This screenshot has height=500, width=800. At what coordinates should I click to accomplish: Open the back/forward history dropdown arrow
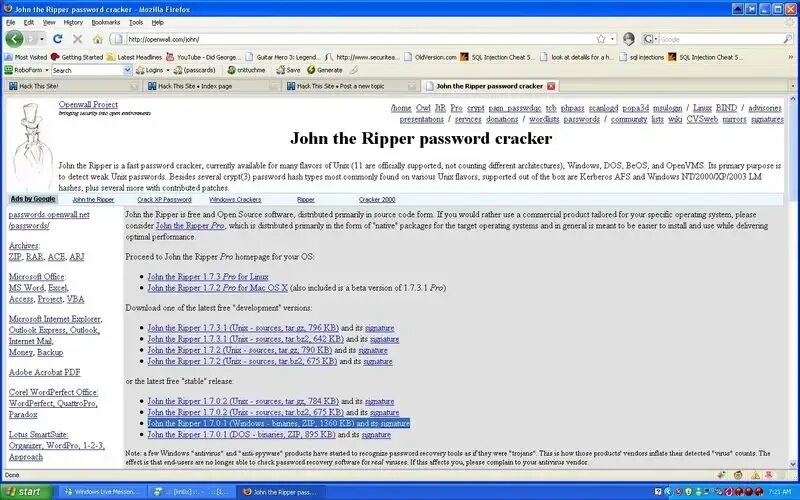[x=42, y=39]
